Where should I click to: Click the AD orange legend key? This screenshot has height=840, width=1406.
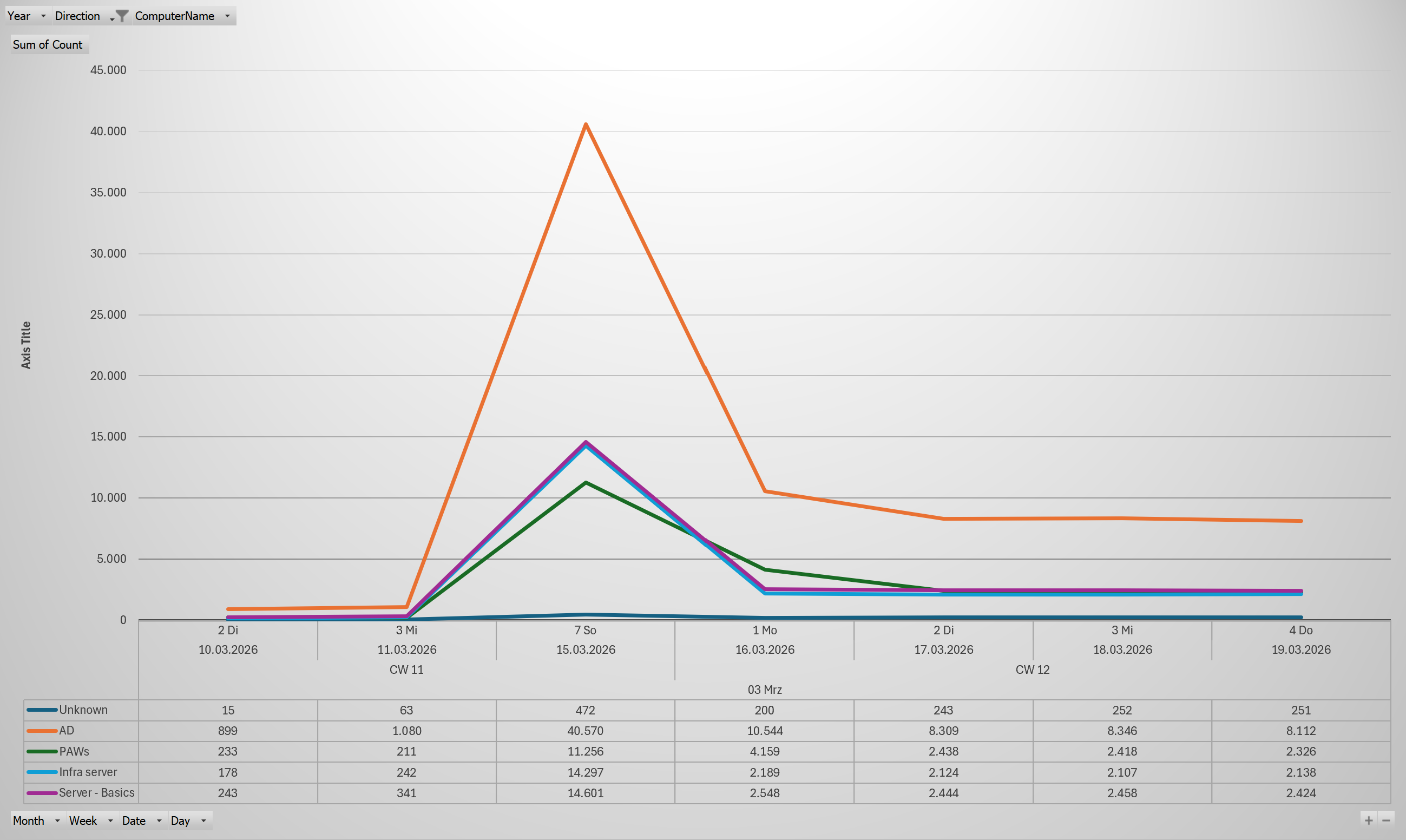41,731
